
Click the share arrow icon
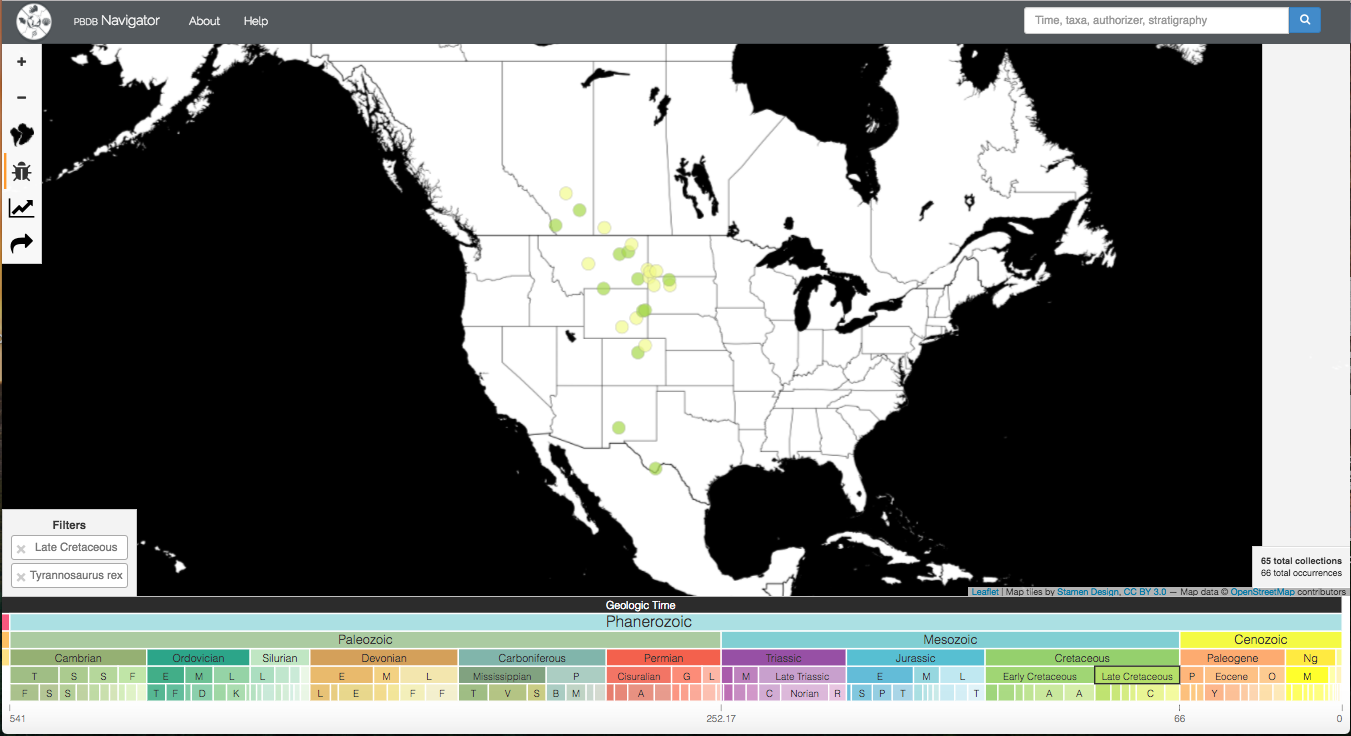click(x=22, y=243)
